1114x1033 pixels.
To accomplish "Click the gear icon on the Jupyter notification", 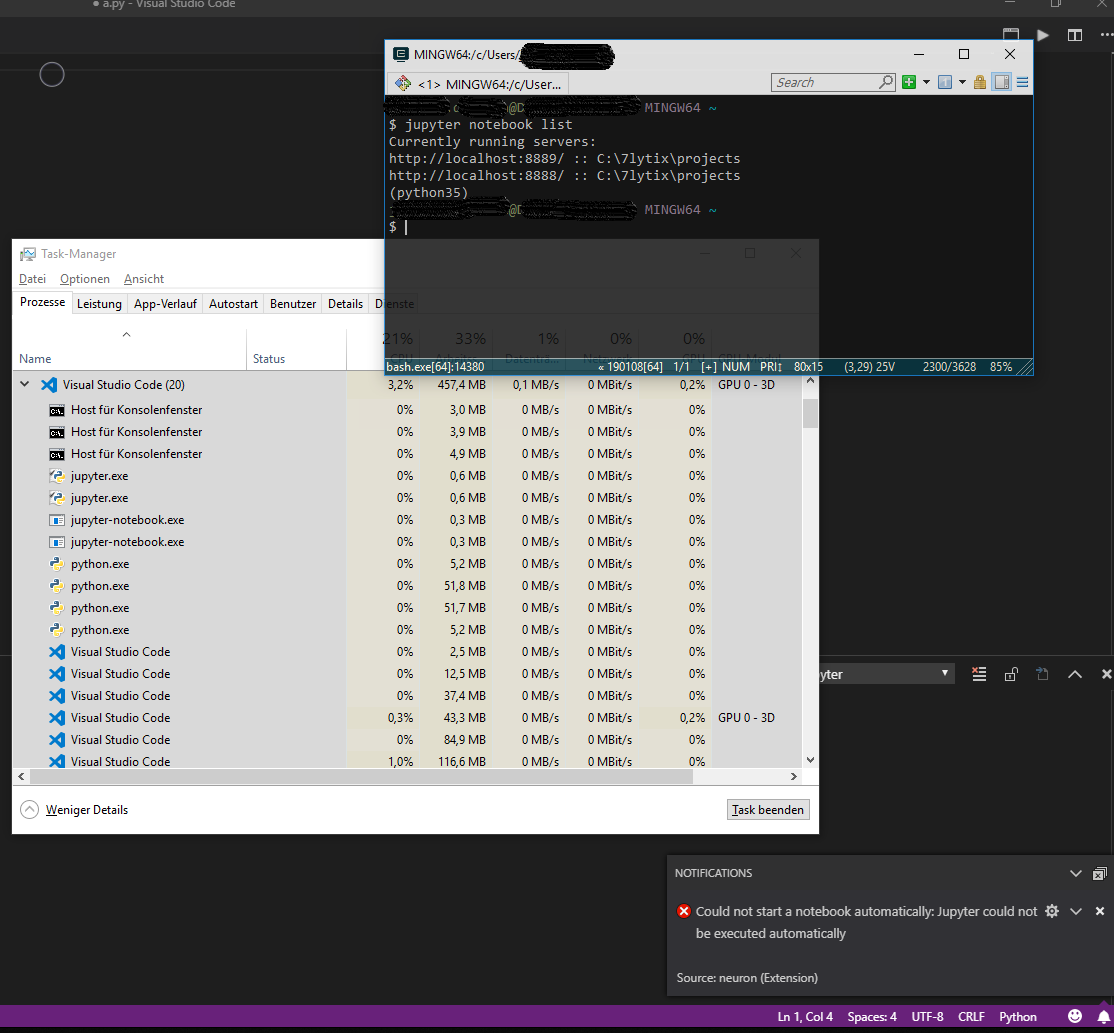I will tap(1050, 911).
